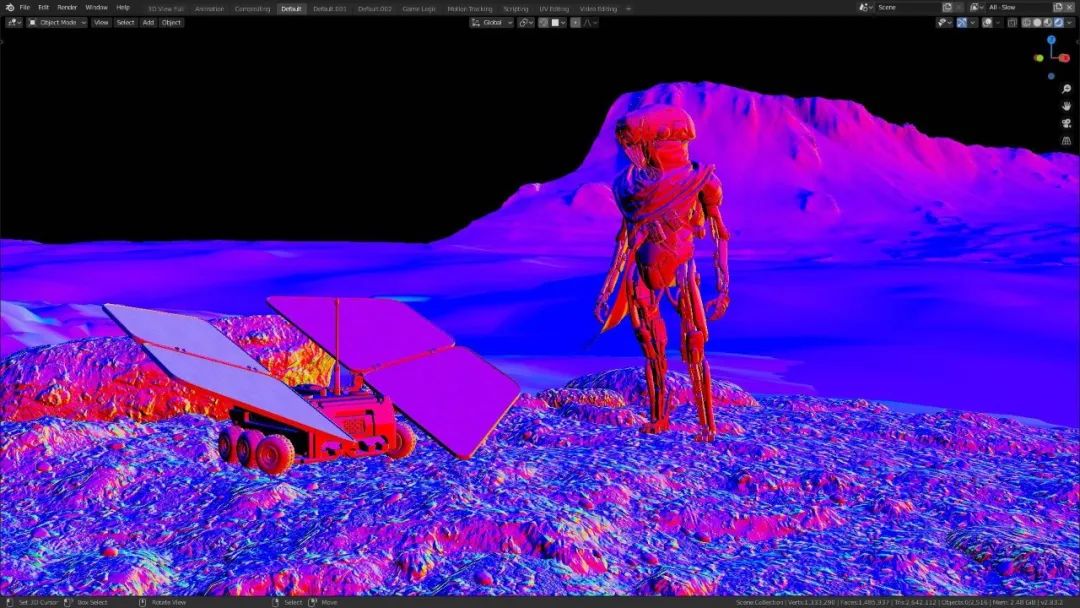Open the Render menu
Screen dimensions: 1080x608
click(x=66, y=6)
